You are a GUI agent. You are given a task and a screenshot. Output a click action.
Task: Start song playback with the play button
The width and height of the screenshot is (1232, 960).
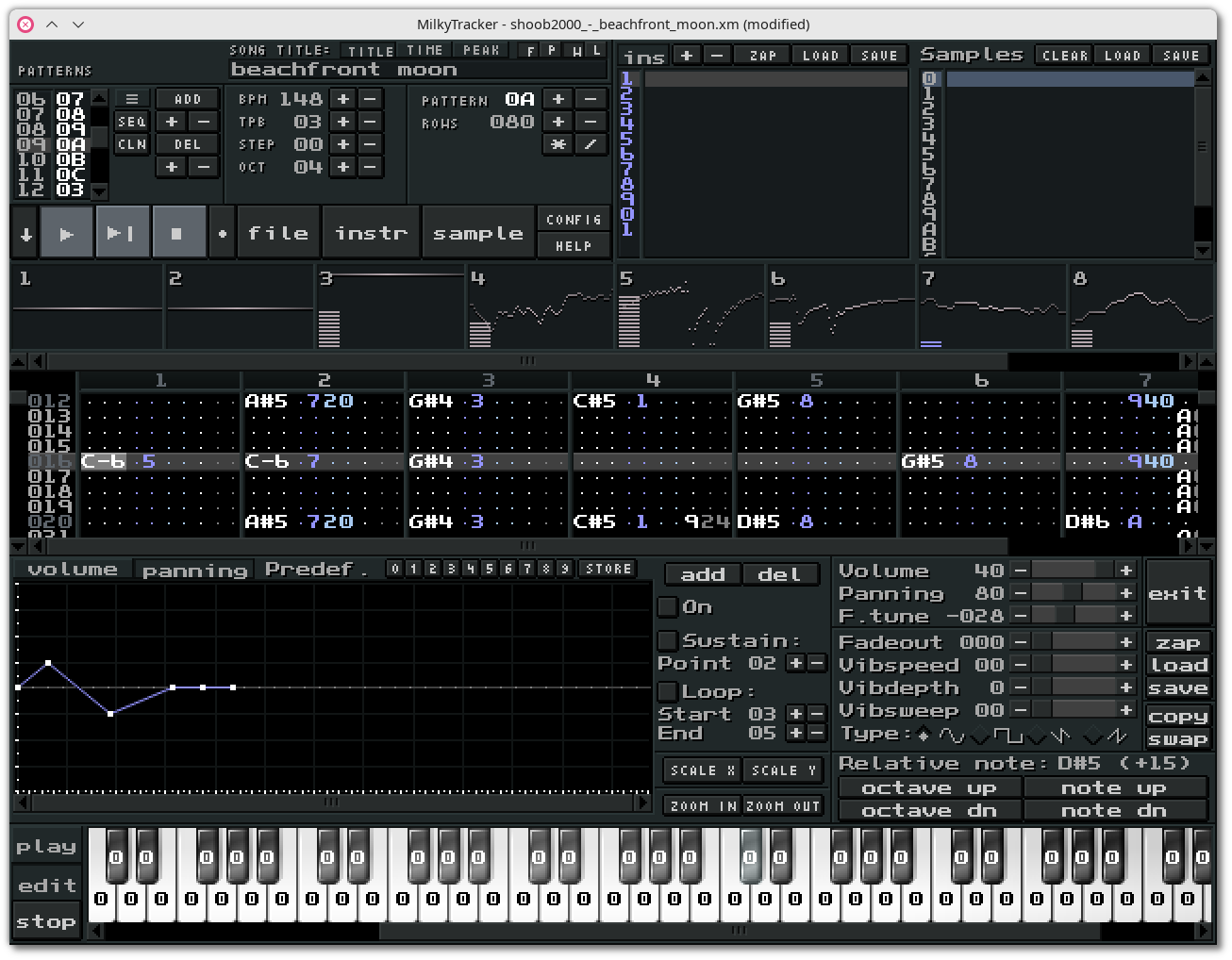67,233
